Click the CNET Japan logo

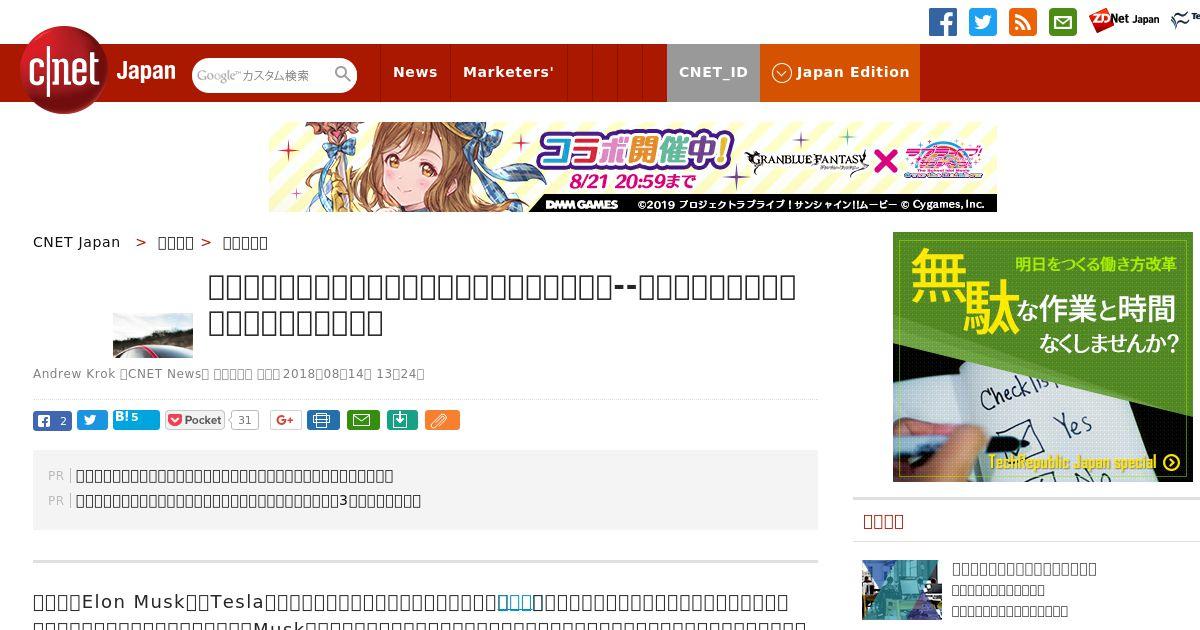click(x=97, y=71)
